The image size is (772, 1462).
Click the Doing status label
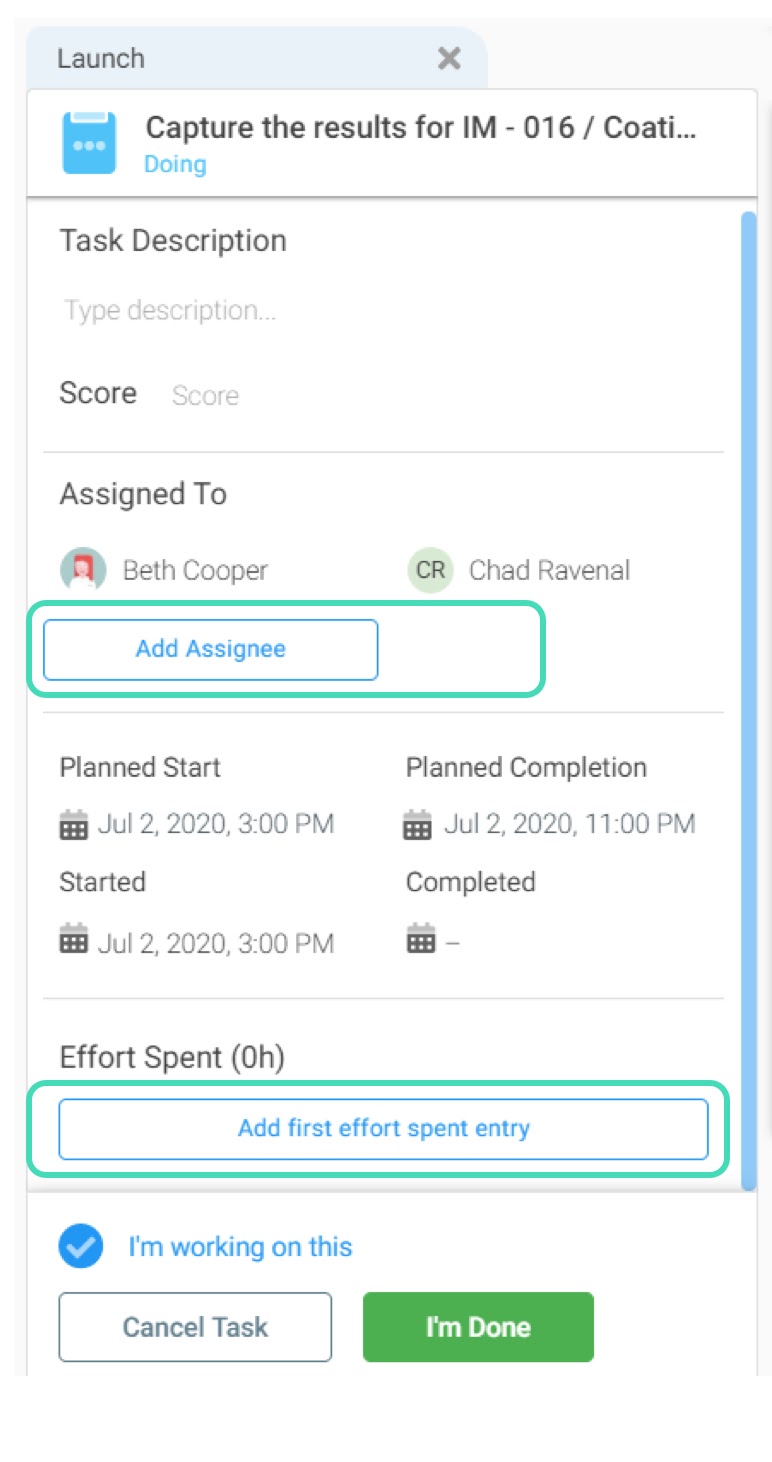[175, 164]
